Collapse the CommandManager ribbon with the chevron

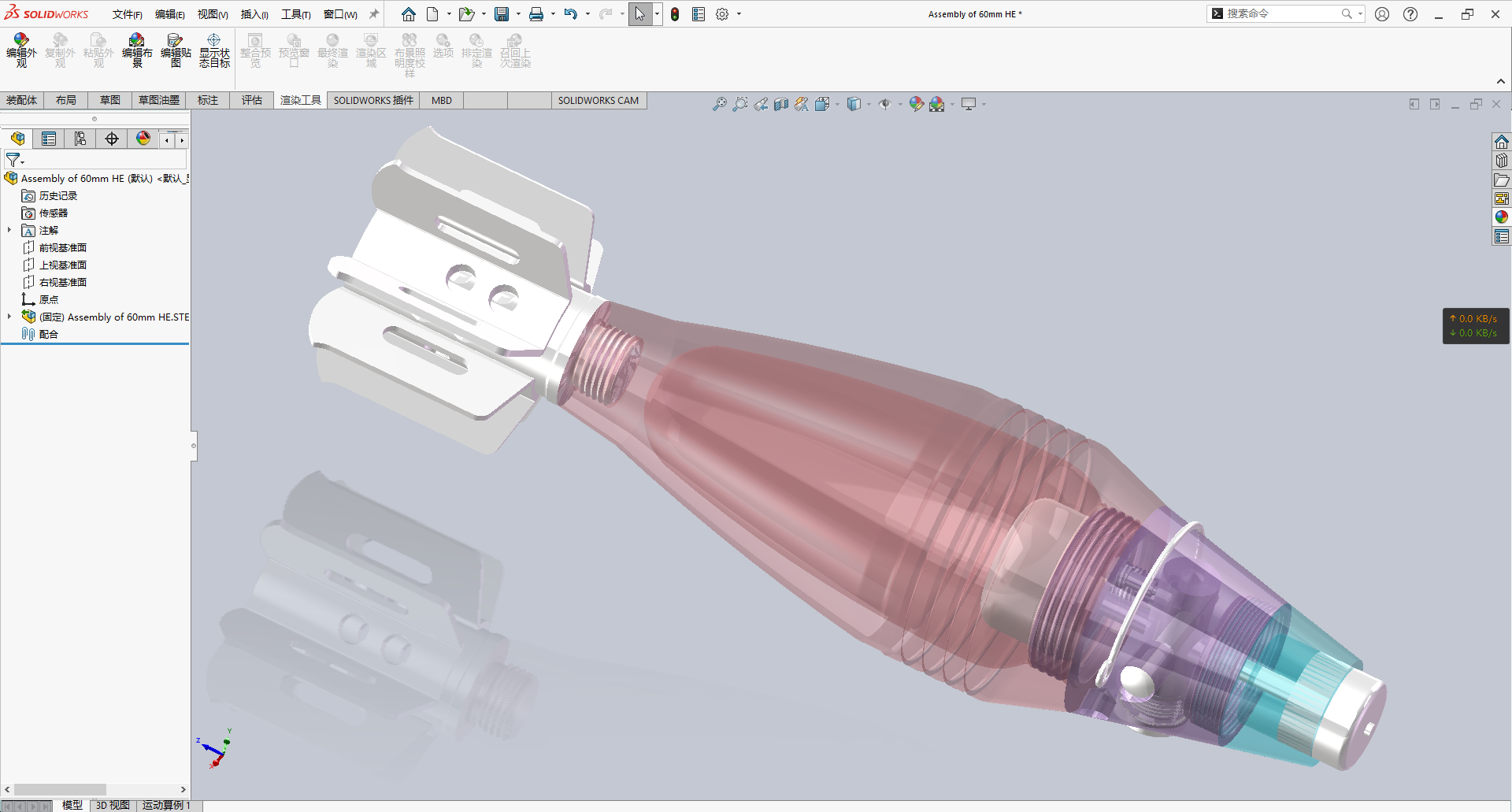pos(1501,81)
